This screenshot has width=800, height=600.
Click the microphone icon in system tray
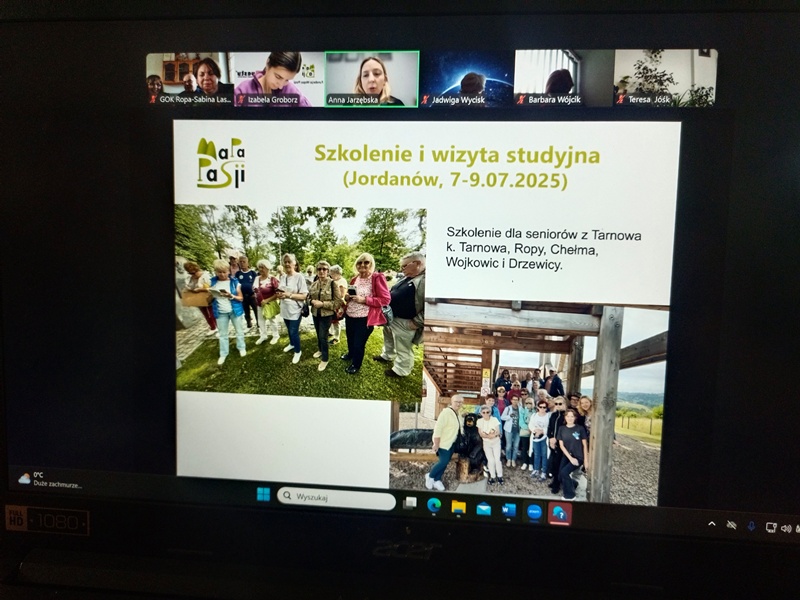click(751, 525)
